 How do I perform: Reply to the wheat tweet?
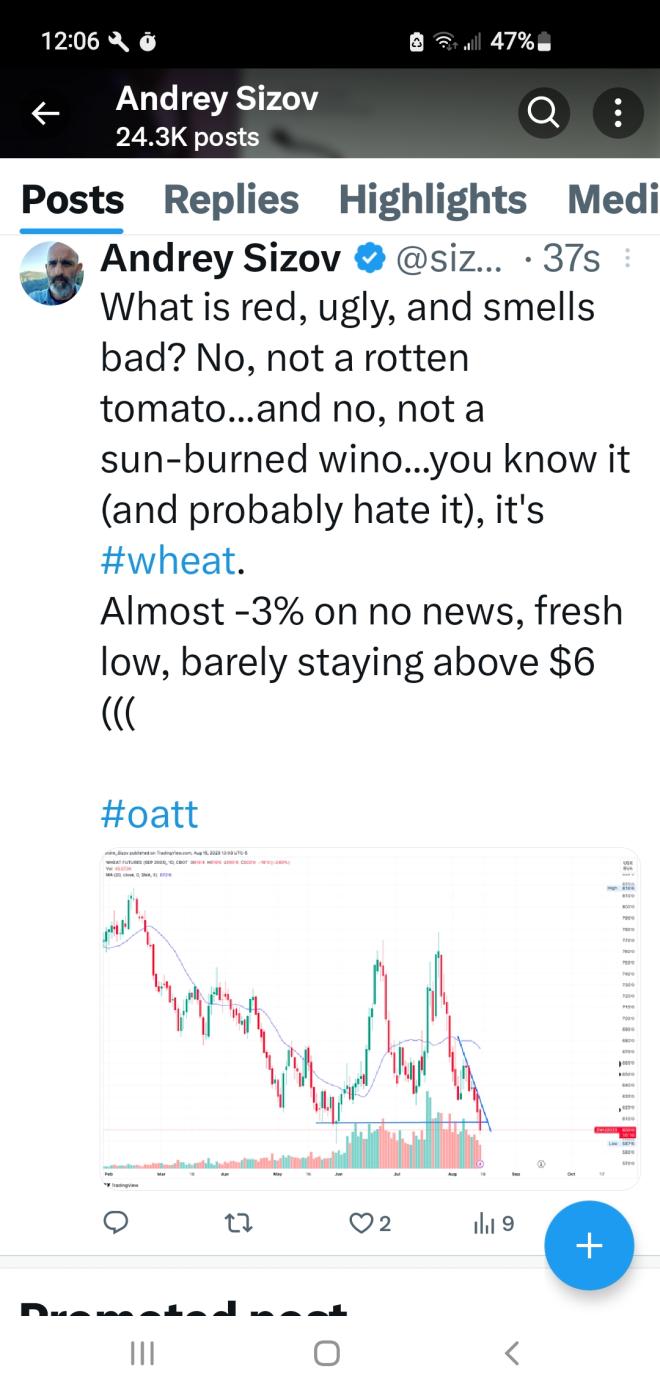pyautogui.click(x=117, y=1222)
